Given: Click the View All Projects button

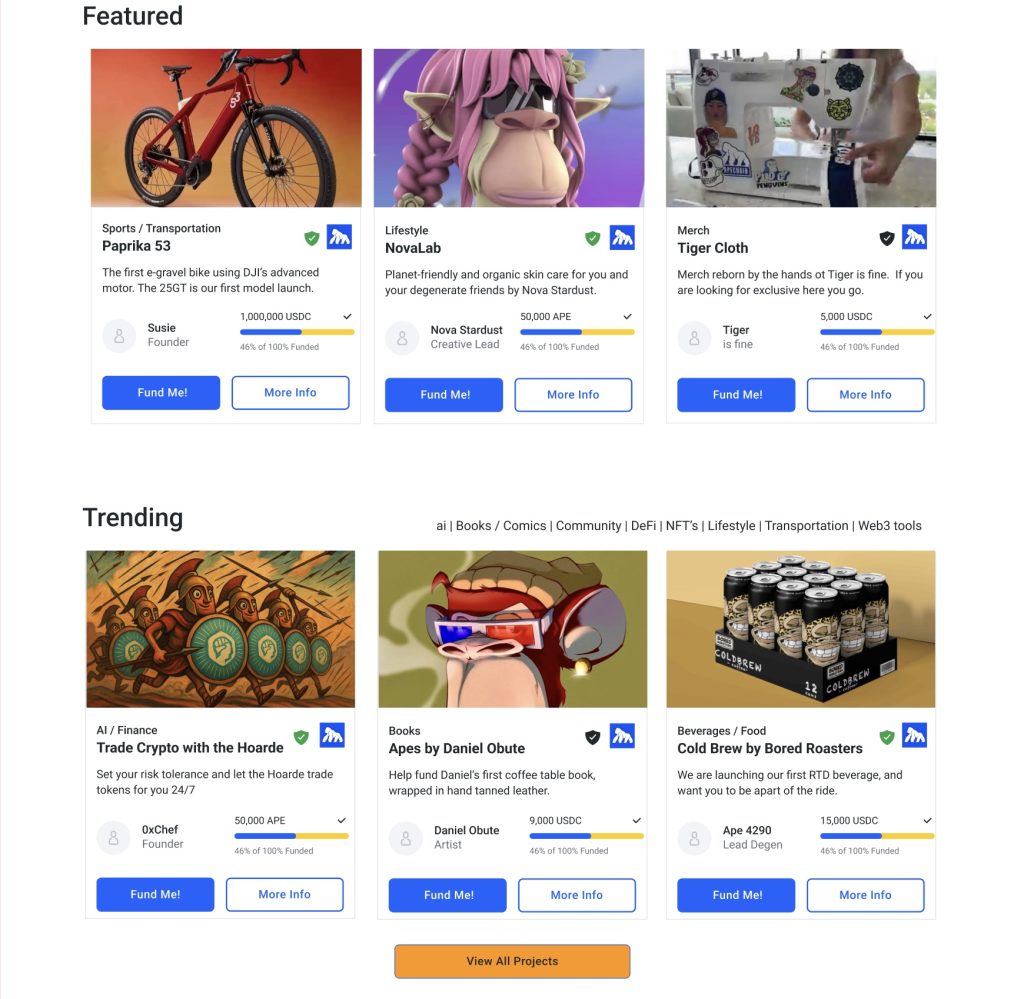Looking at the screenshot, I should (x=512, y=961).
